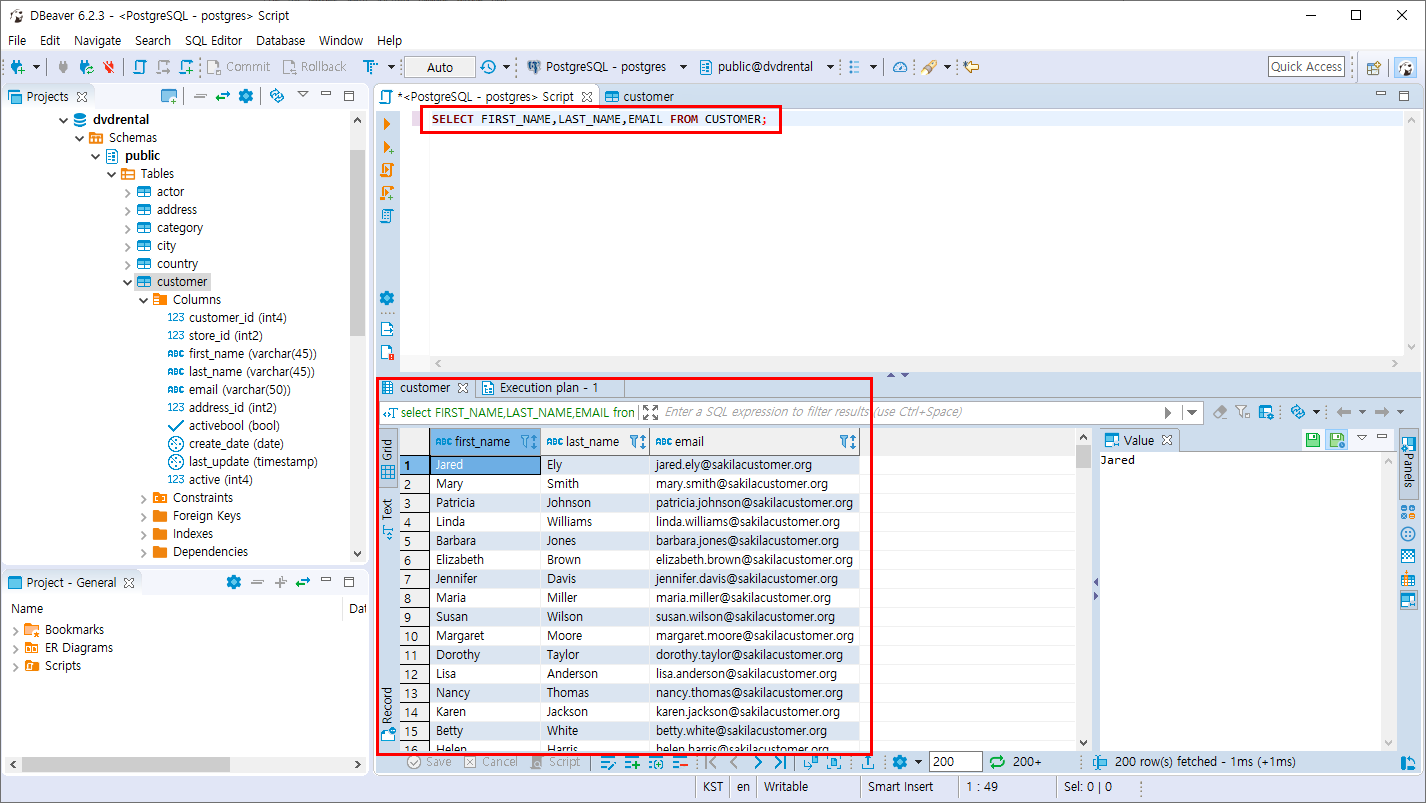This screenshot has height=803, width=1426.
Task: Click the red Disconnect plug icon
Action: [108, 67]
